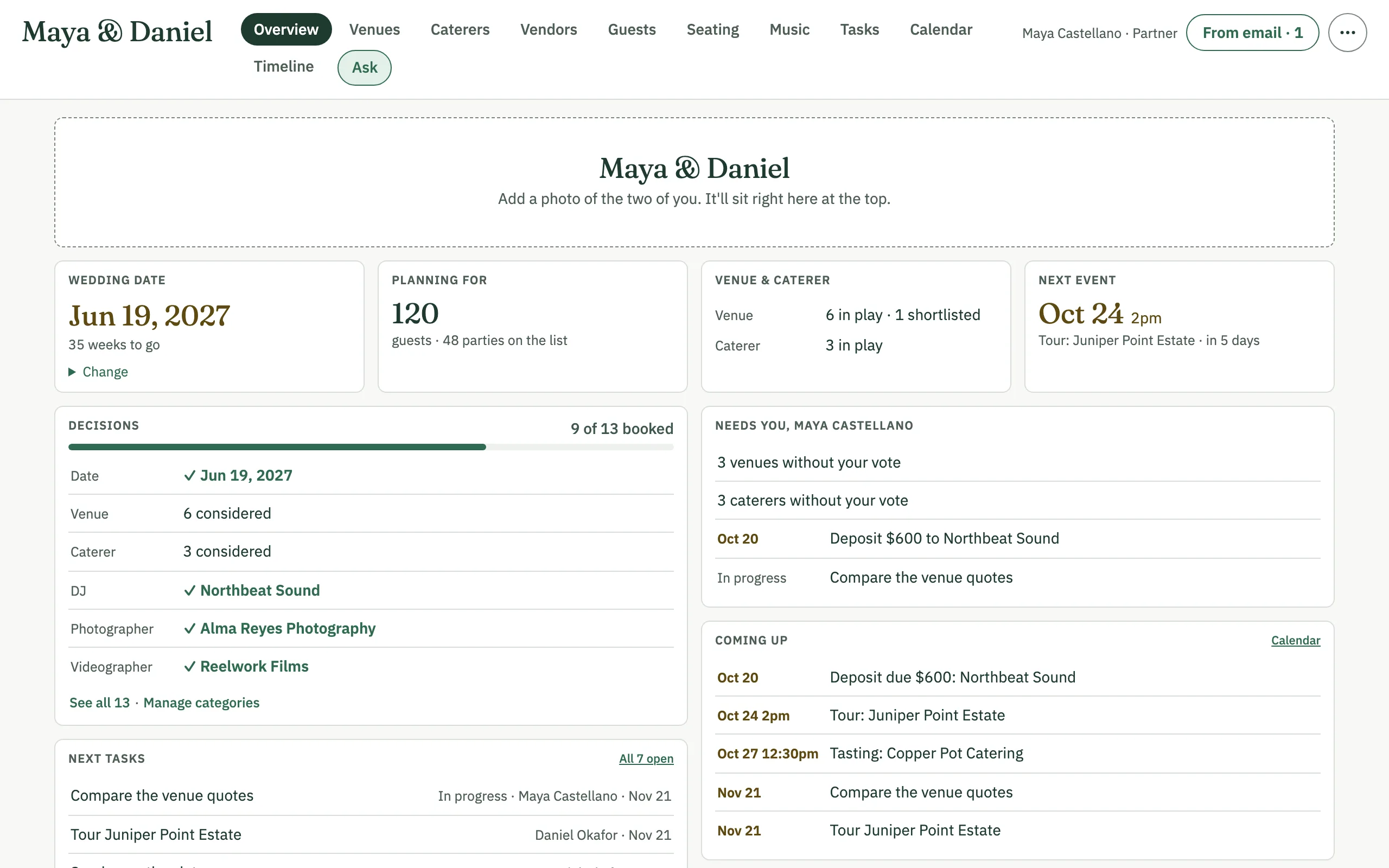The image size is (1389, 868).
Task: Open the three-dot more options menu
Action: 1347,33
